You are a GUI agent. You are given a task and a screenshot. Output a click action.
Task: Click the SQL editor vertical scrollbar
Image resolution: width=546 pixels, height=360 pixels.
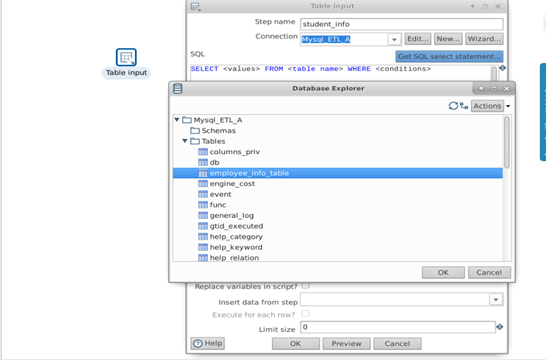coord(494,74)
